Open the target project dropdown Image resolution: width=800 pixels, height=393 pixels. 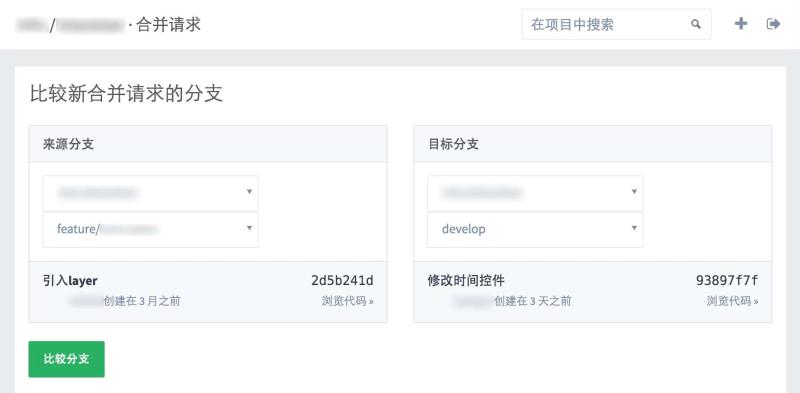[x=535, y=193]
